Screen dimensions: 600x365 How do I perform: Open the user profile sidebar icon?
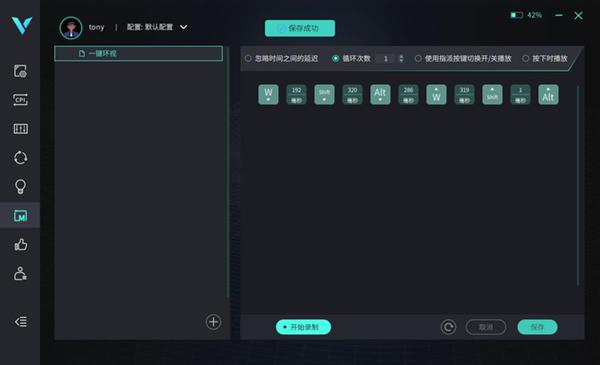coord(20,274)
